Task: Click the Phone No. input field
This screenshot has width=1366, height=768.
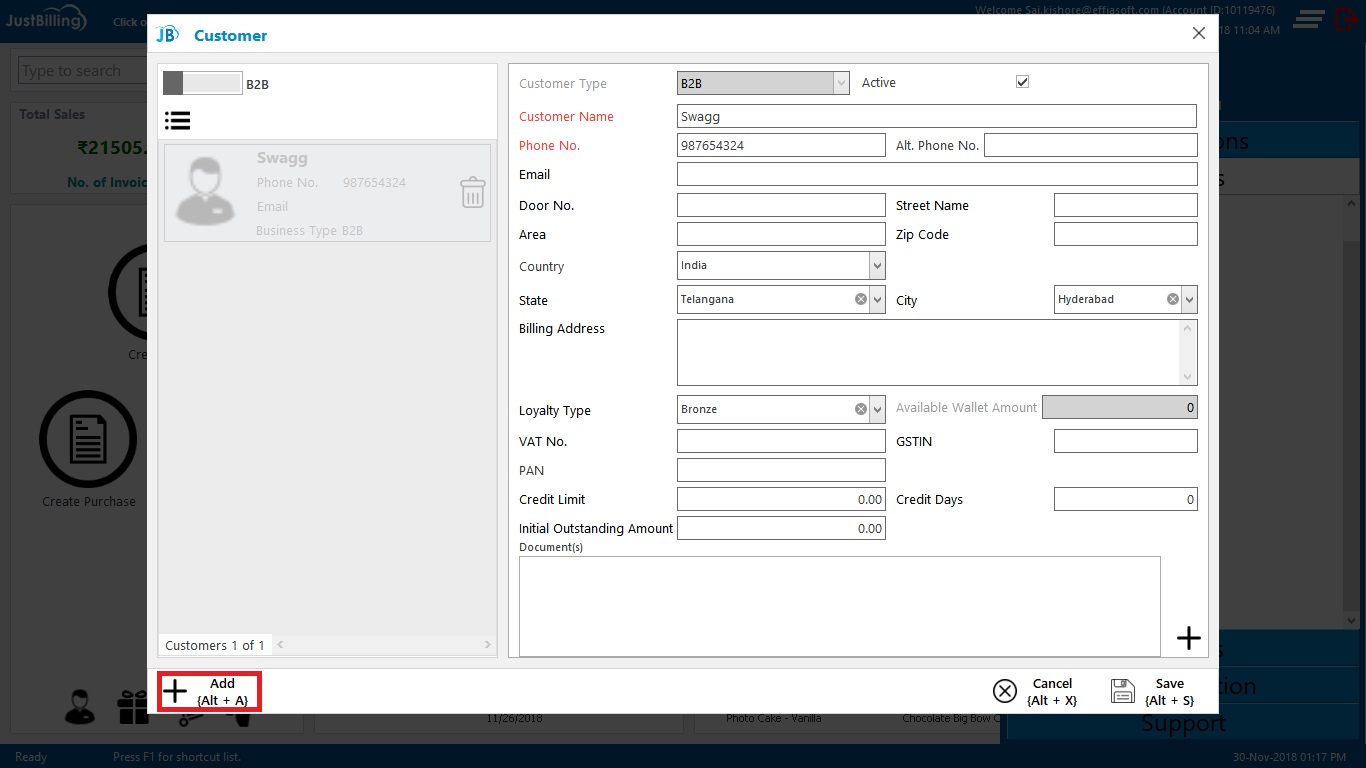Action: point(781,145)
